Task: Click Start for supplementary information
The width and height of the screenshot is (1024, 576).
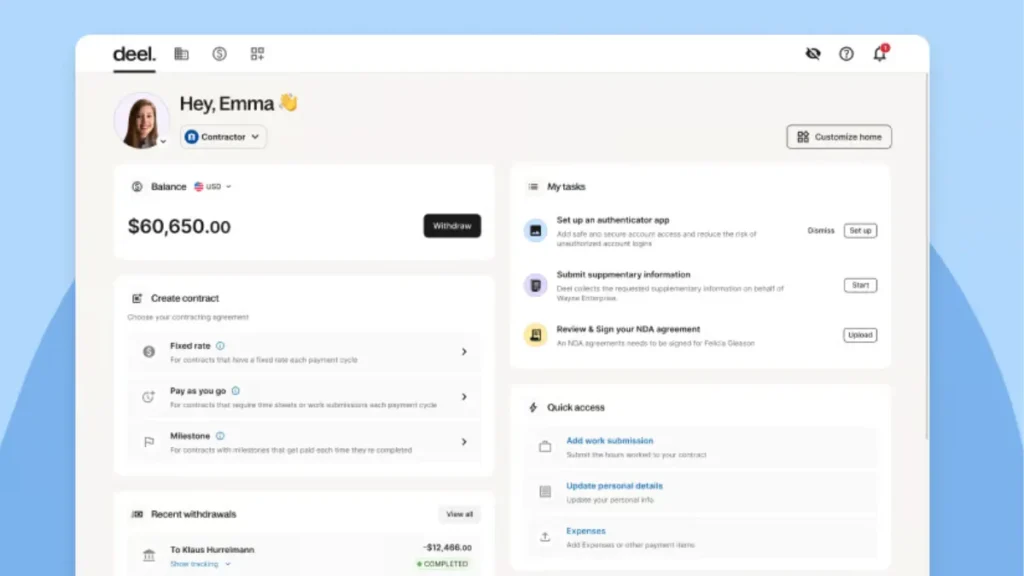Action: (860, 285)
